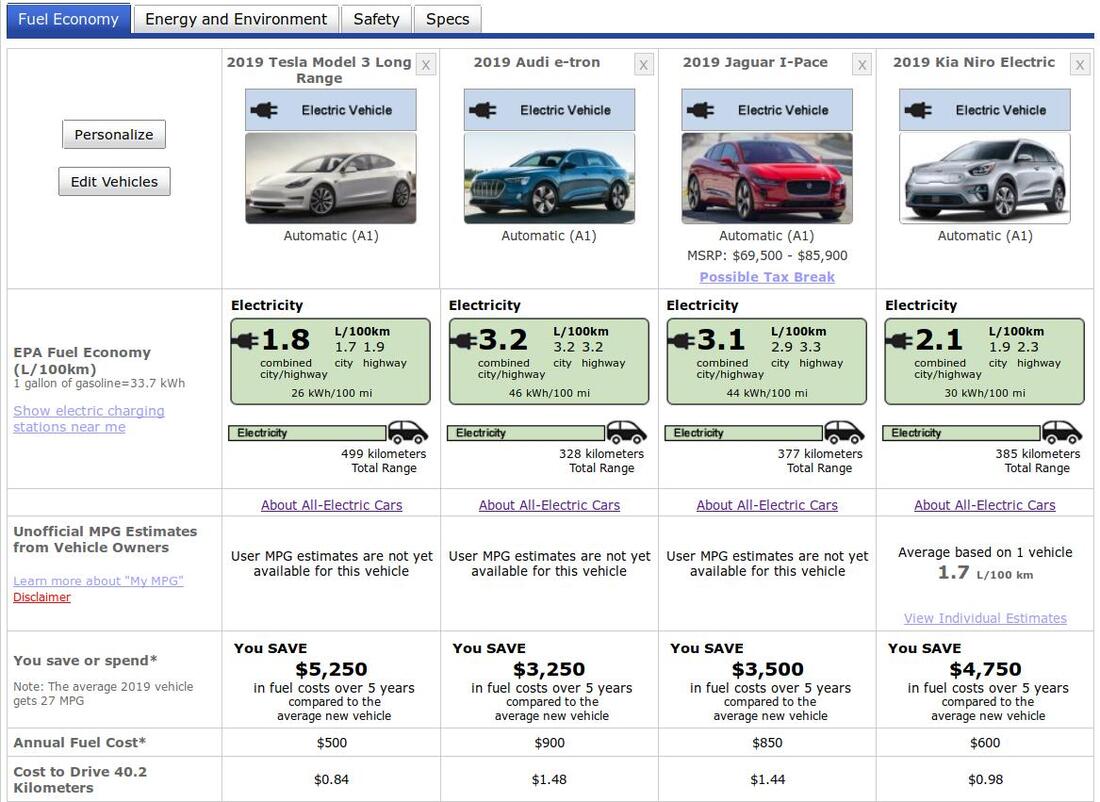Remove the Jaguar I-Pace using its X icon
This screenshot has height=802, width=1100.
coord(862,65)
